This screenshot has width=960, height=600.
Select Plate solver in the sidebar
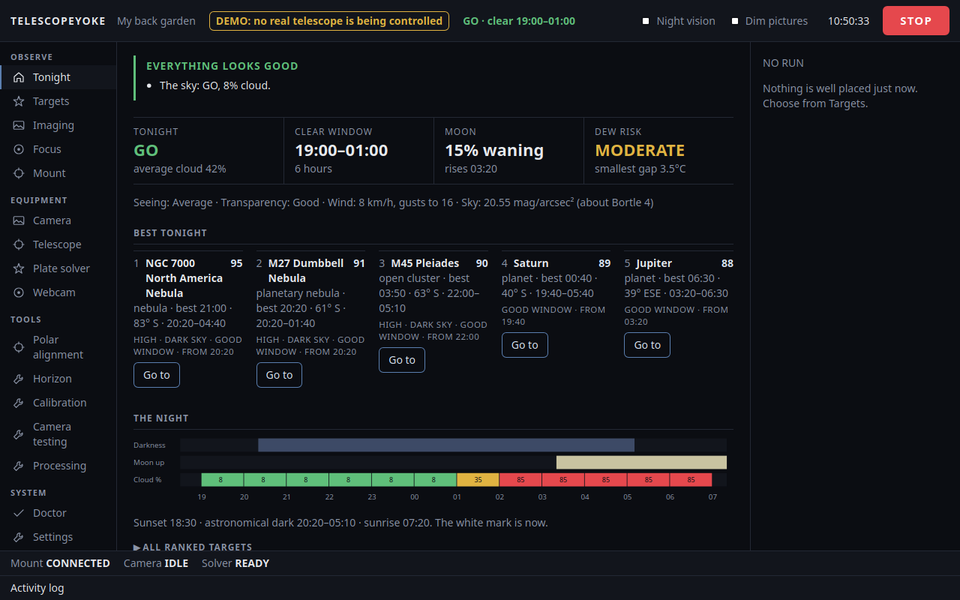pyautogui.click(x=58, y=268)
